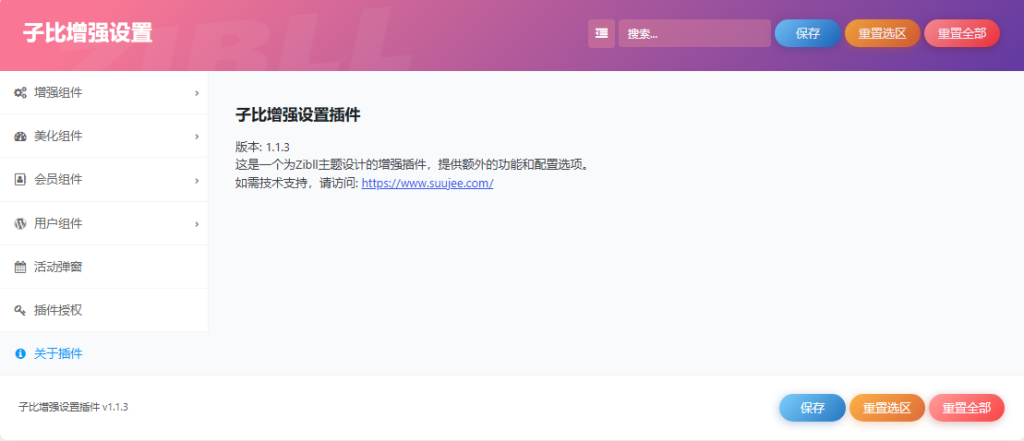Image resolution: width=1024 pixels, height=441 pixels.
Task: Open the 美化组件 menu section
Action: pyautogui.click(x=104, y=136)
